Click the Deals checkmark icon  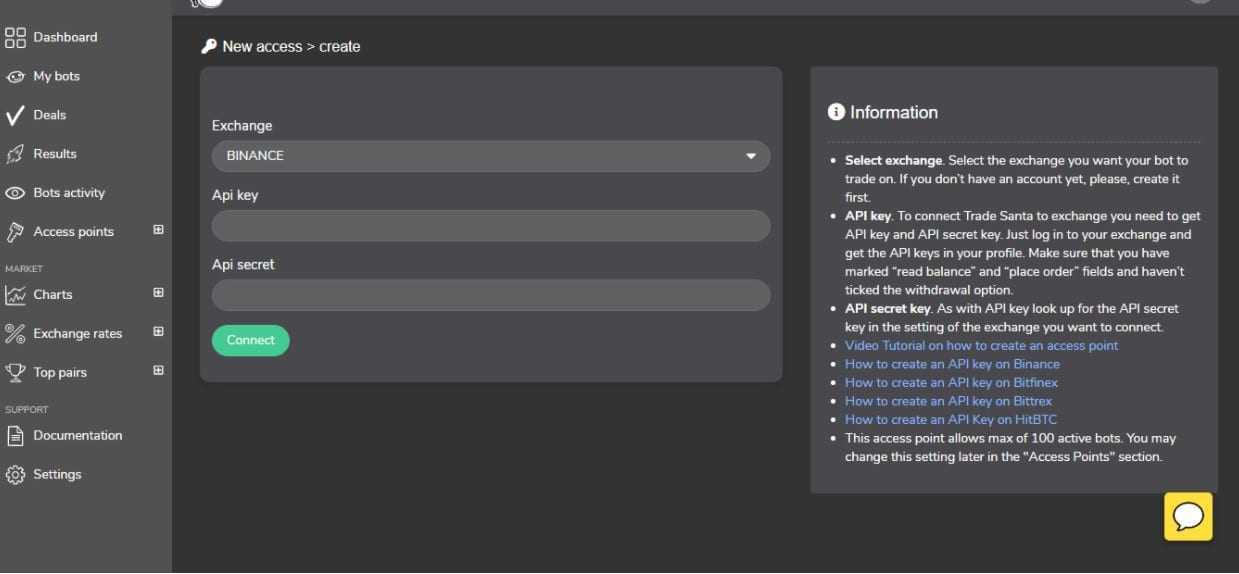click(15, 116)
